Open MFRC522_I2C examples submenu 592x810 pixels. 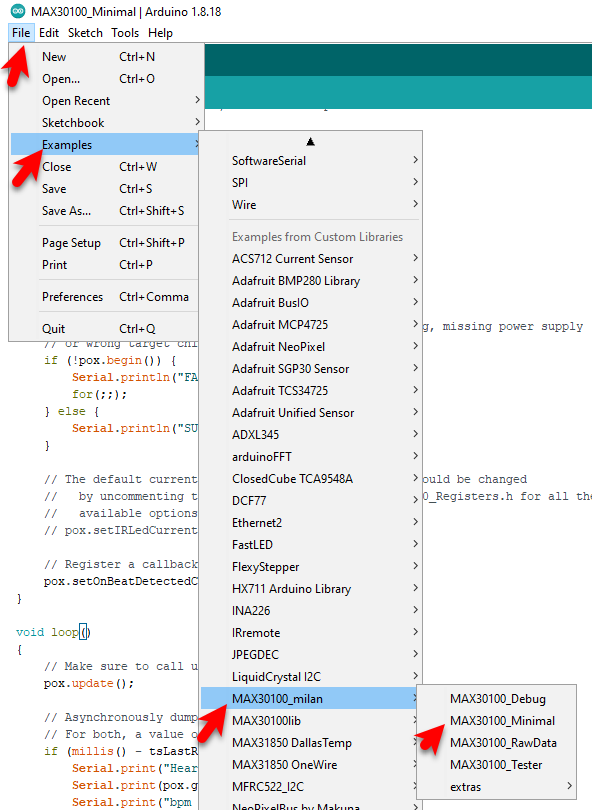310,787
